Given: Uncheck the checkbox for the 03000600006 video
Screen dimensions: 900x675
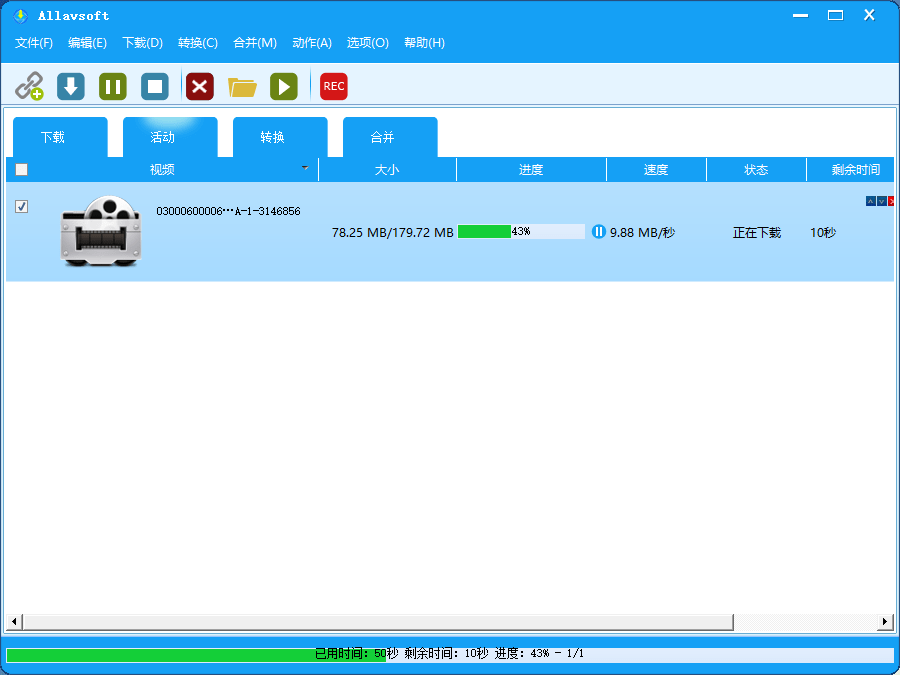Looking at the screenshot, I should click(21, 206).
